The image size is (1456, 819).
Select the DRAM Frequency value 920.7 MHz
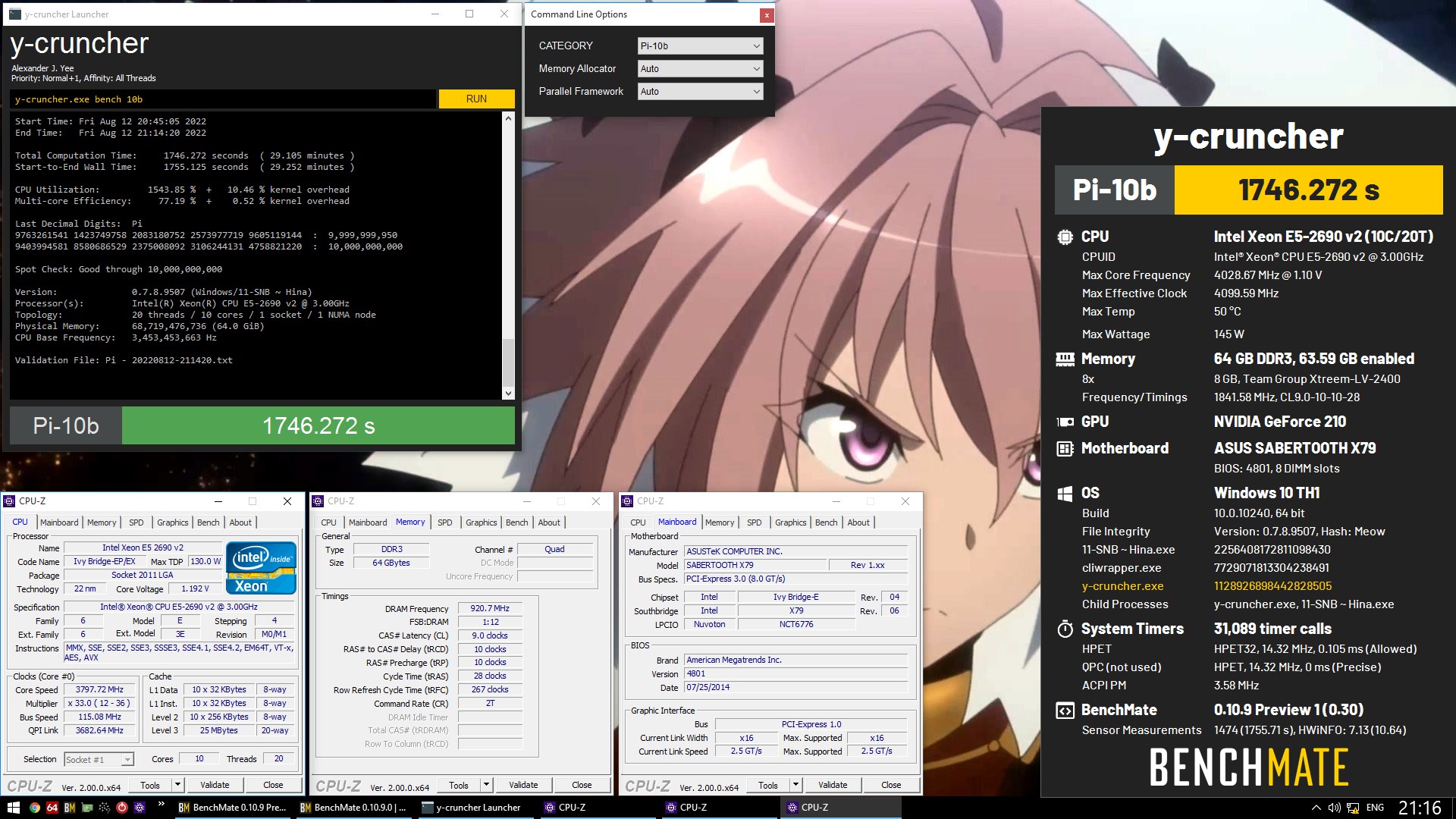pos(490,608)
